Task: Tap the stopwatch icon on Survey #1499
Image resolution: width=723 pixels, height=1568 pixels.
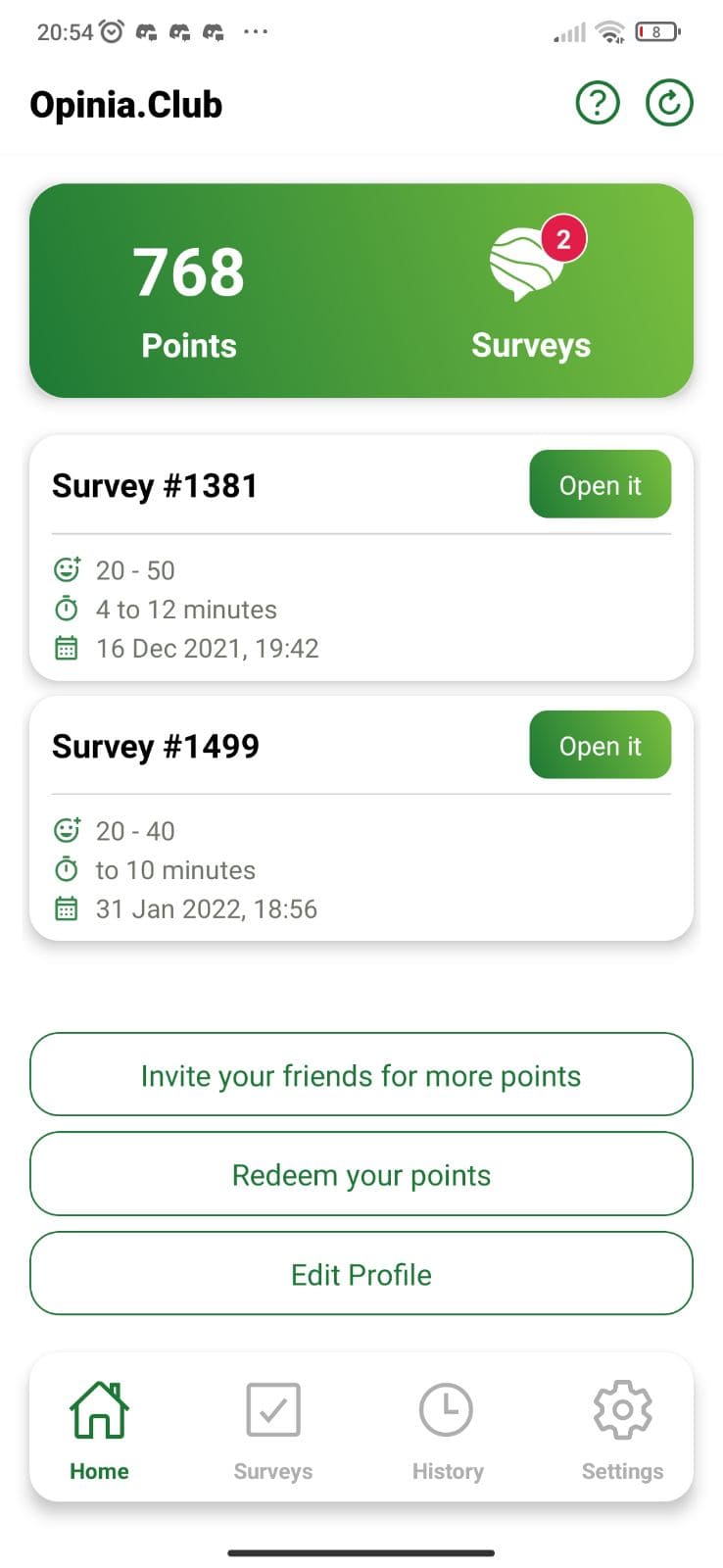Action: [x=66, y=869]
